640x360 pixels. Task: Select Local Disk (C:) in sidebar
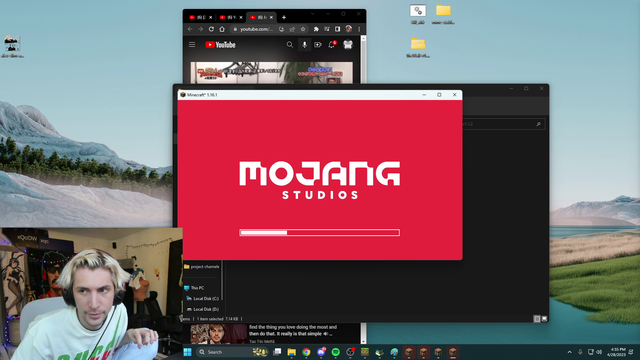coord(202,298)
